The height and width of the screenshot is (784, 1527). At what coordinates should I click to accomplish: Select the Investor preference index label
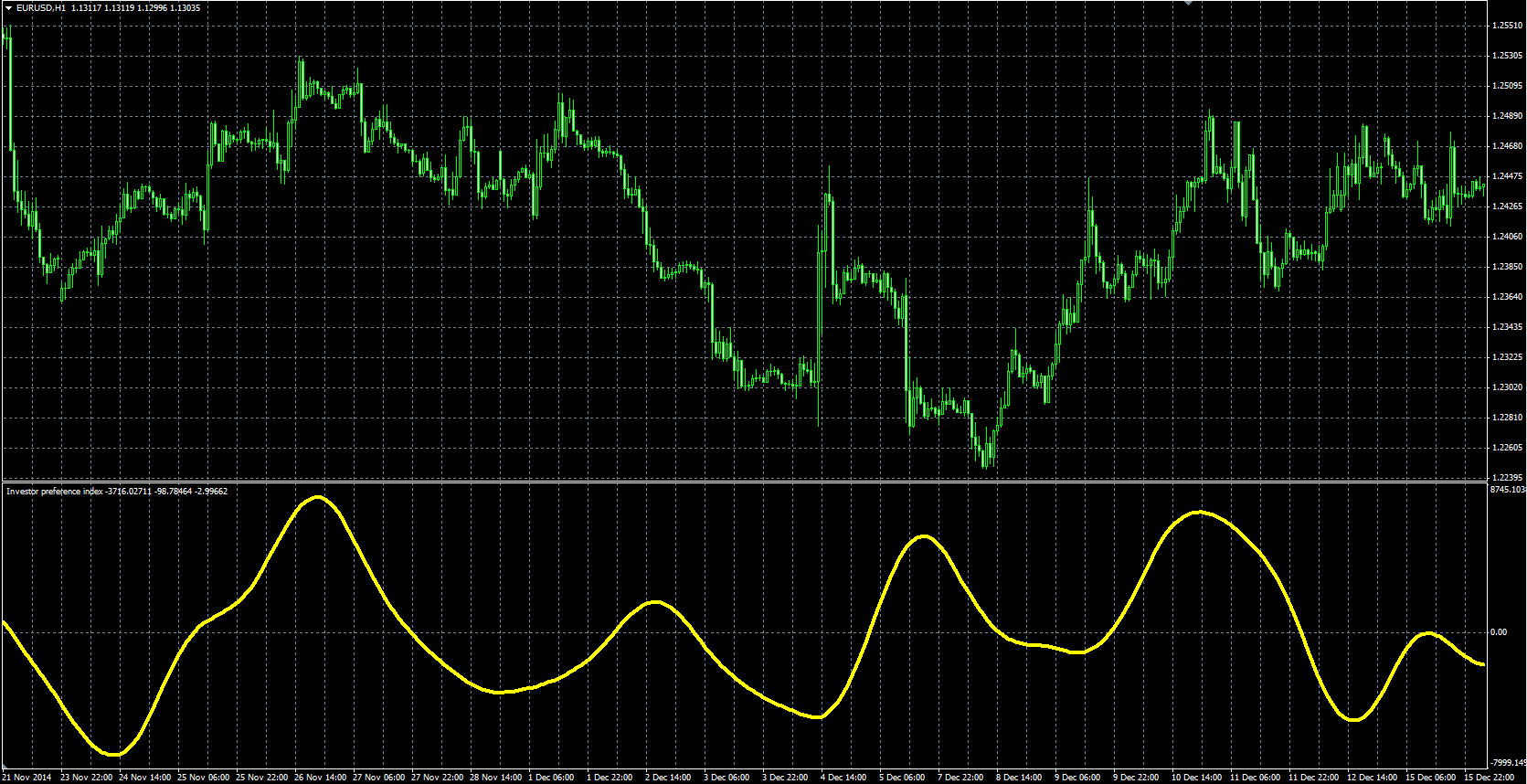point(55,492)
